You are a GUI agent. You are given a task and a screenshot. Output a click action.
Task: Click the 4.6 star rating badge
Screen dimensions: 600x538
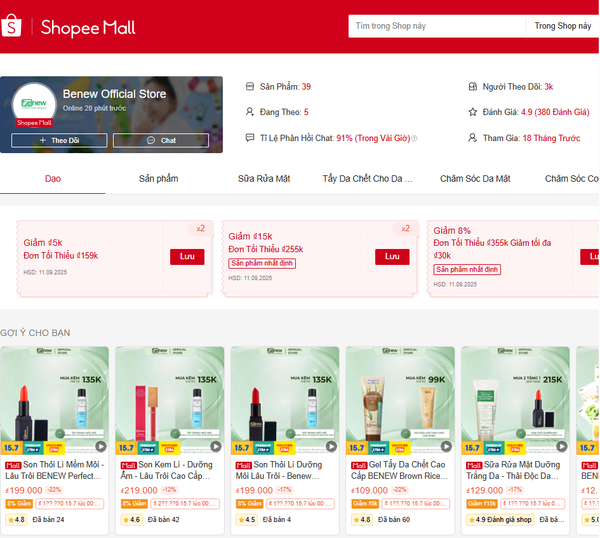pos(131,520)
